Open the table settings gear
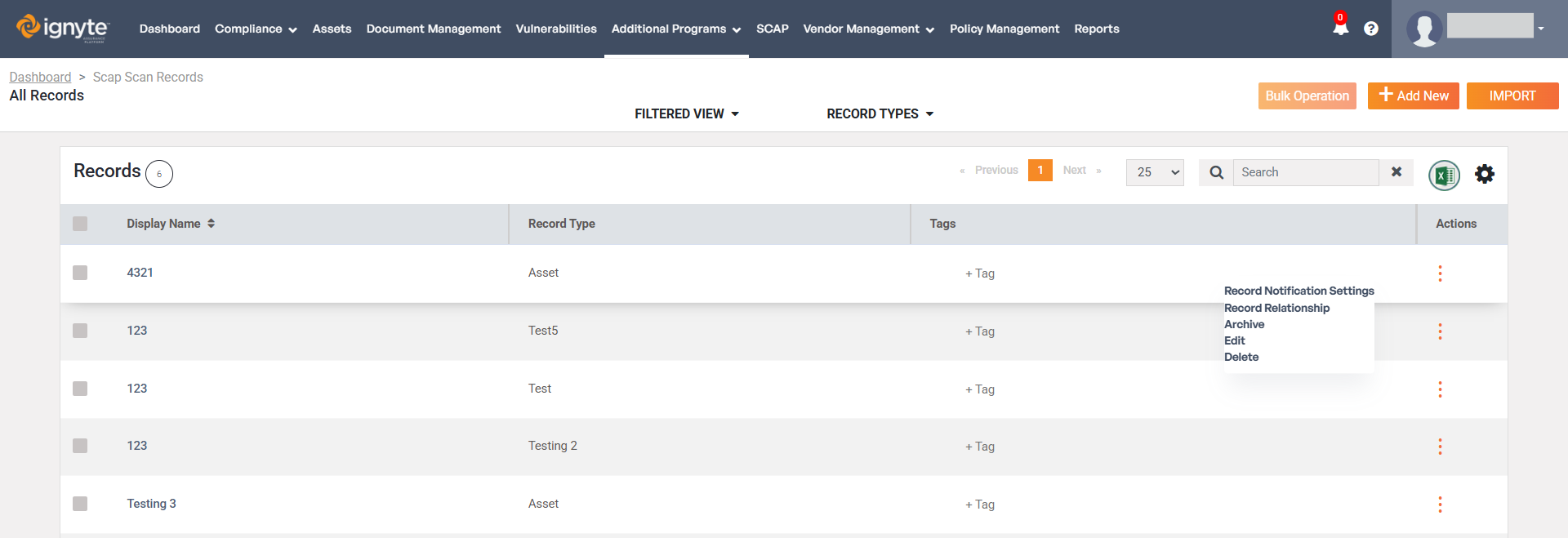Image resolution: width=1568 pixels, height=538 pixels. coord(1485,174)
